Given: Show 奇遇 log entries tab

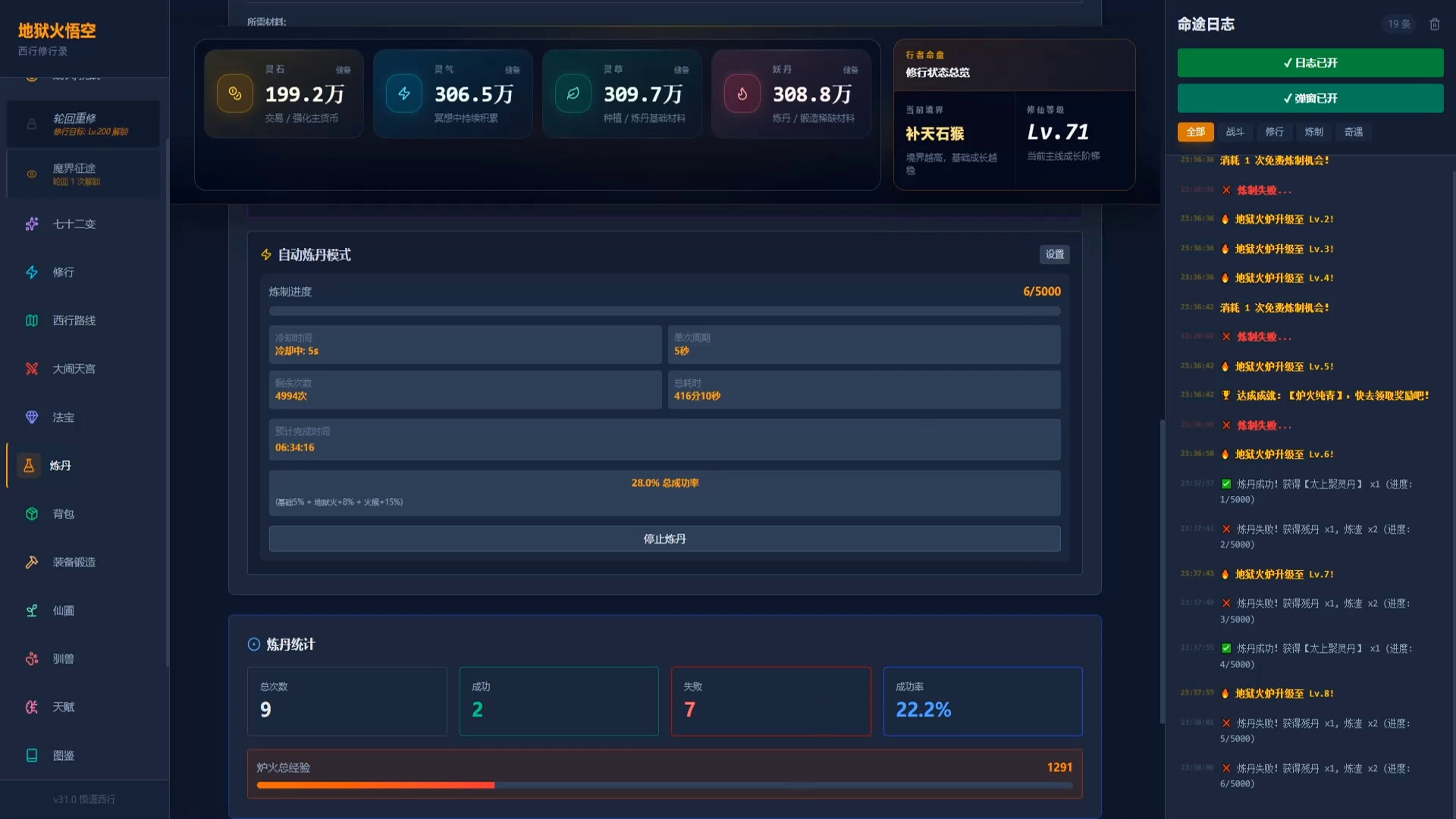Looking at the screenshot, I should pyautogui.click(x=1354, y=132).
